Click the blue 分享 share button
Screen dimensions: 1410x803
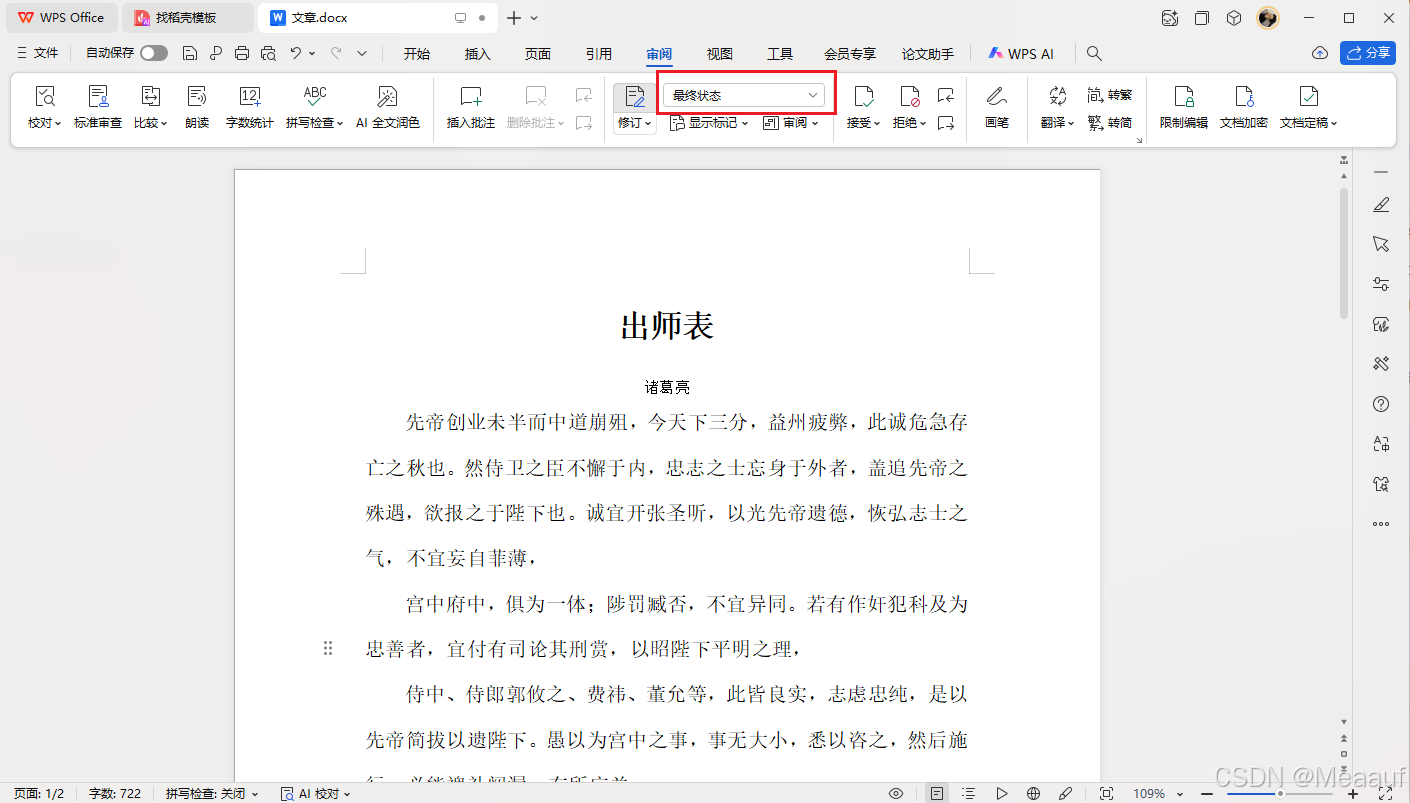(1368, 53)
